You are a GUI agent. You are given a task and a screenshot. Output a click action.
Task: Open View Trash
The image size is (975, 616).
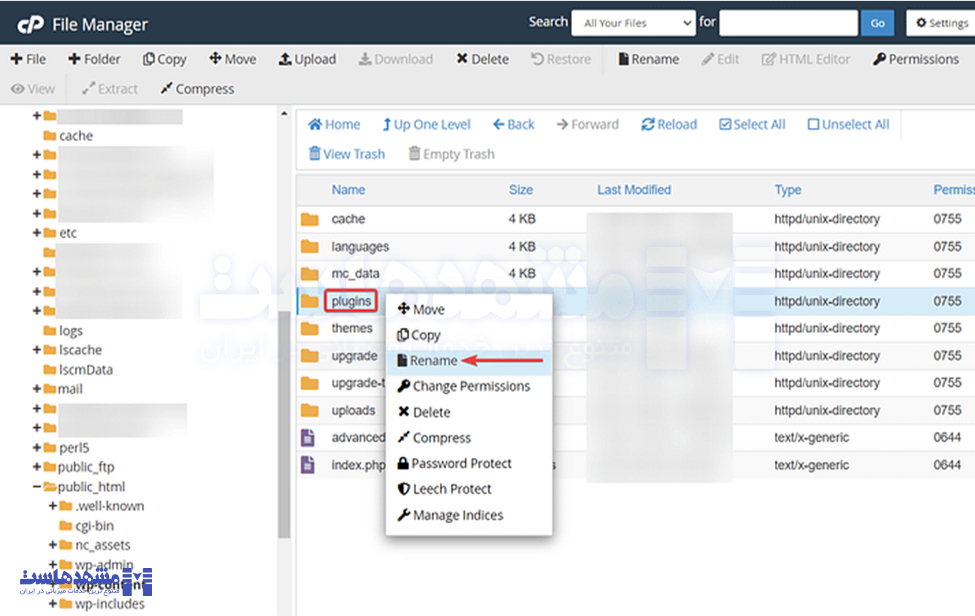click(x=315, y=154)
